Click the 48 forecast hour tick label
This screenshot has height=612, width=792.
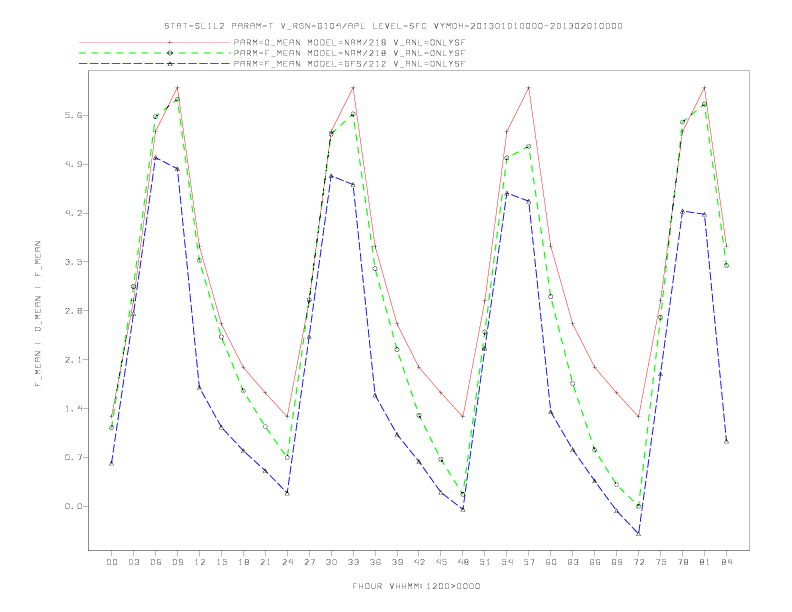[x=463, y=562]
